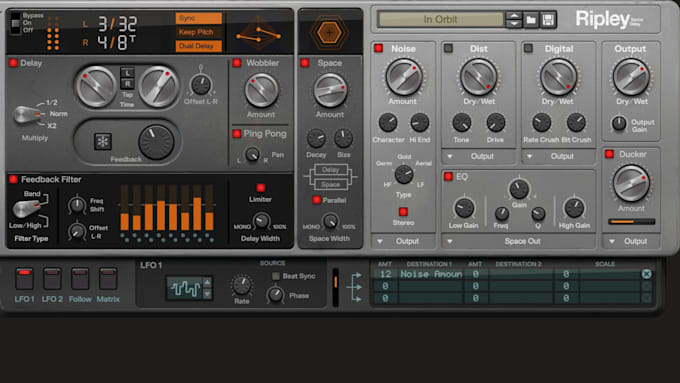Viewport: 680px width, 383px height.
Task: Enable the Digital section
Action: click(528, 48)
